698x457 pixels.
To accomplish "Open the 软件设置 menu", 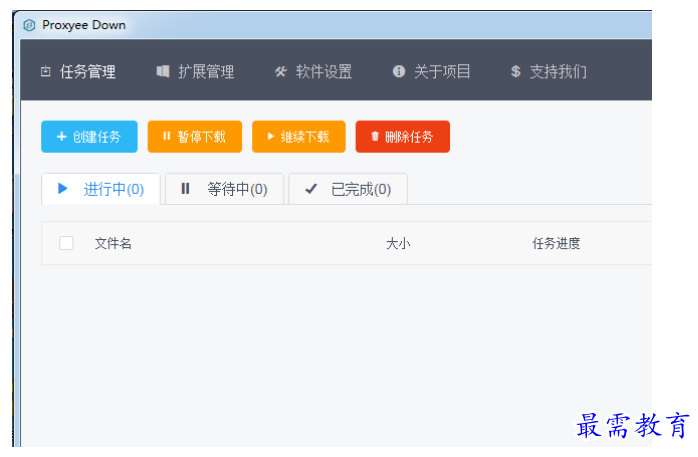I will pos(313,71).
